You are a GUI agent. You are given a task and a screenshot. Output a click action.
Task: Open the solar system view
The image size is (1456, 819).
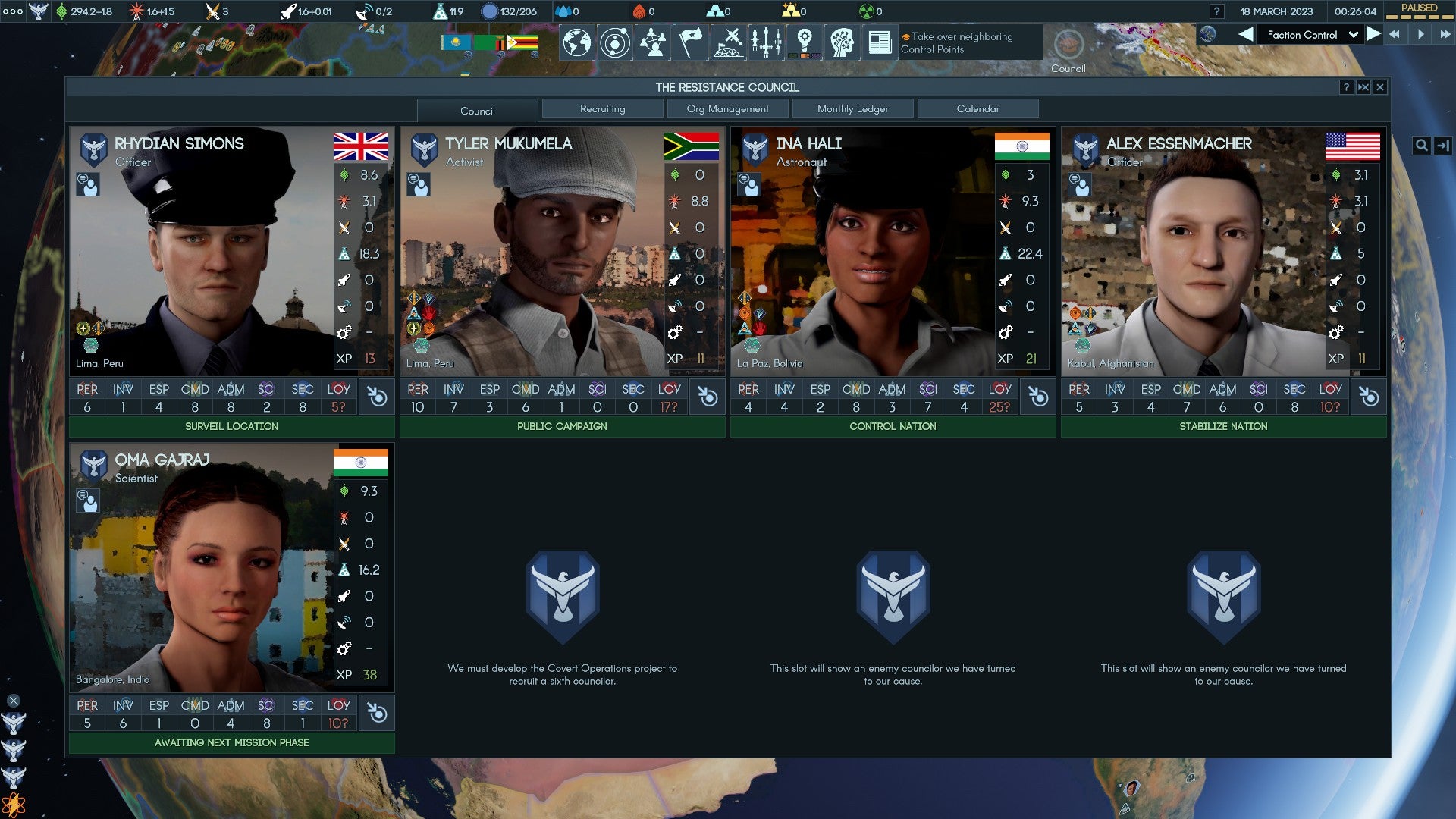point(615,43)
